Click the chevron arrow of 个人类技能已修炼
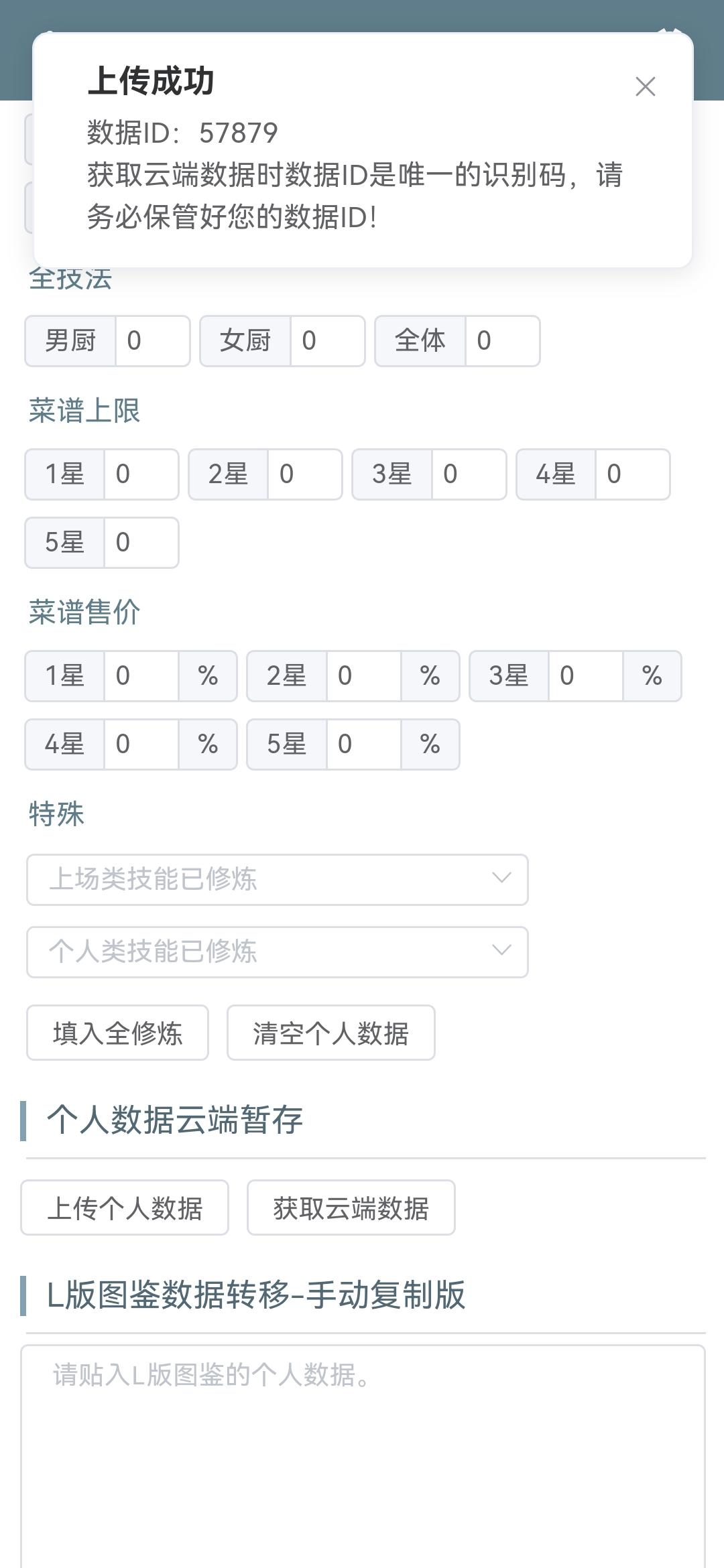The image size is (724, 1568). (x=501, y=951)
